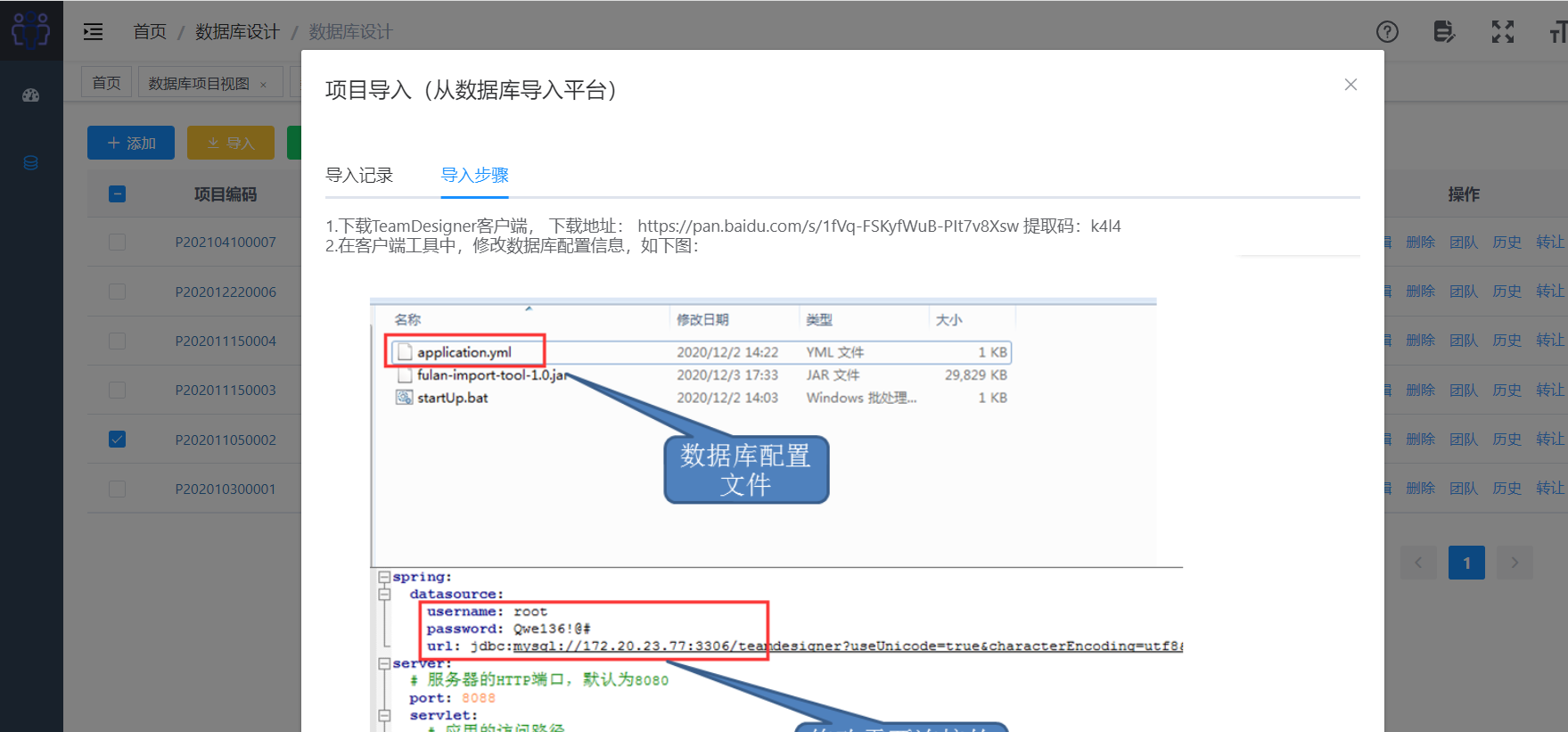Click the dialog title 项目导入（从数据库导入平台）
The width and height of the screenshot is (1568, 732).
click(472, 90)
